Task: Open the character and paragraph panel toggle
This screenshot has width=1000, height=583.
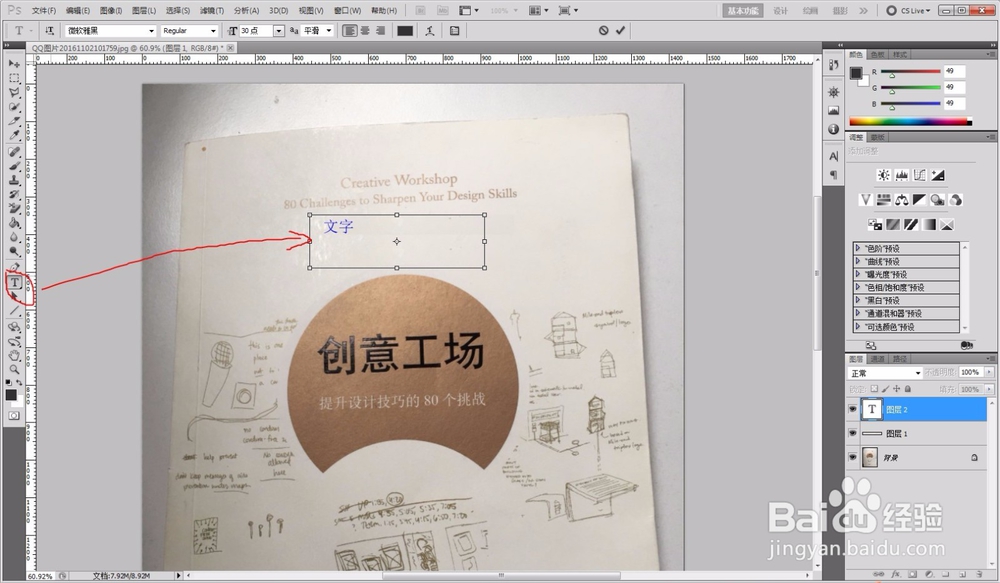Action: pyautogui.click(x=454, y=30)
